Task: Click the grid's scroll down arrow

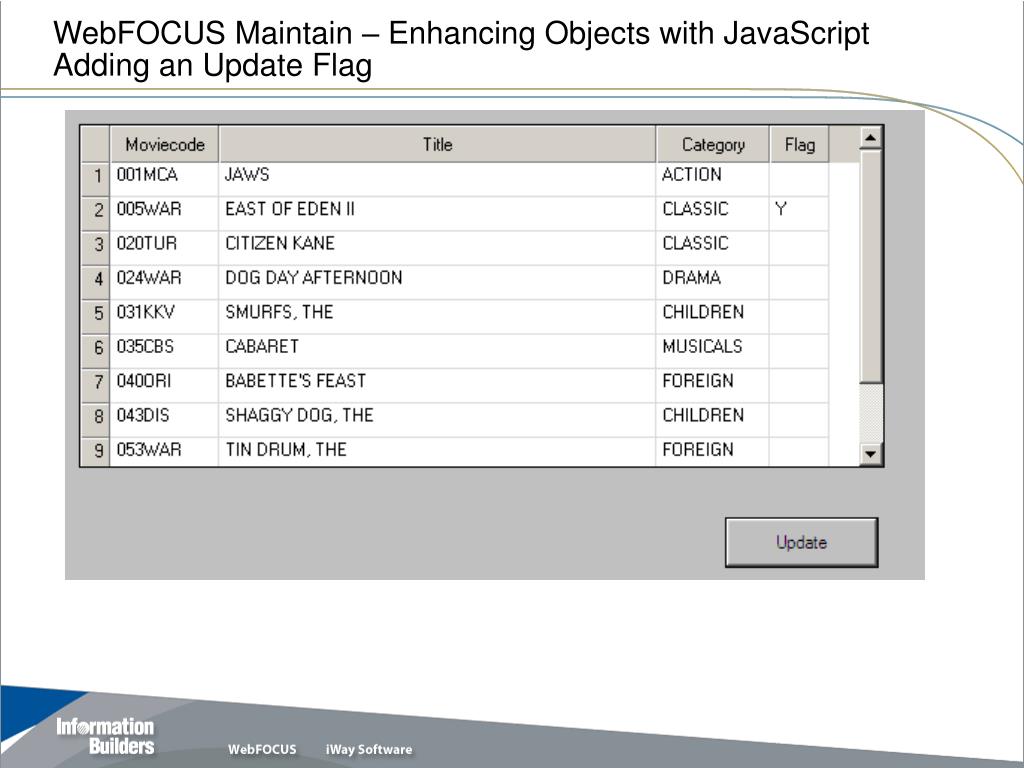Action: click(x=871, y=453)
